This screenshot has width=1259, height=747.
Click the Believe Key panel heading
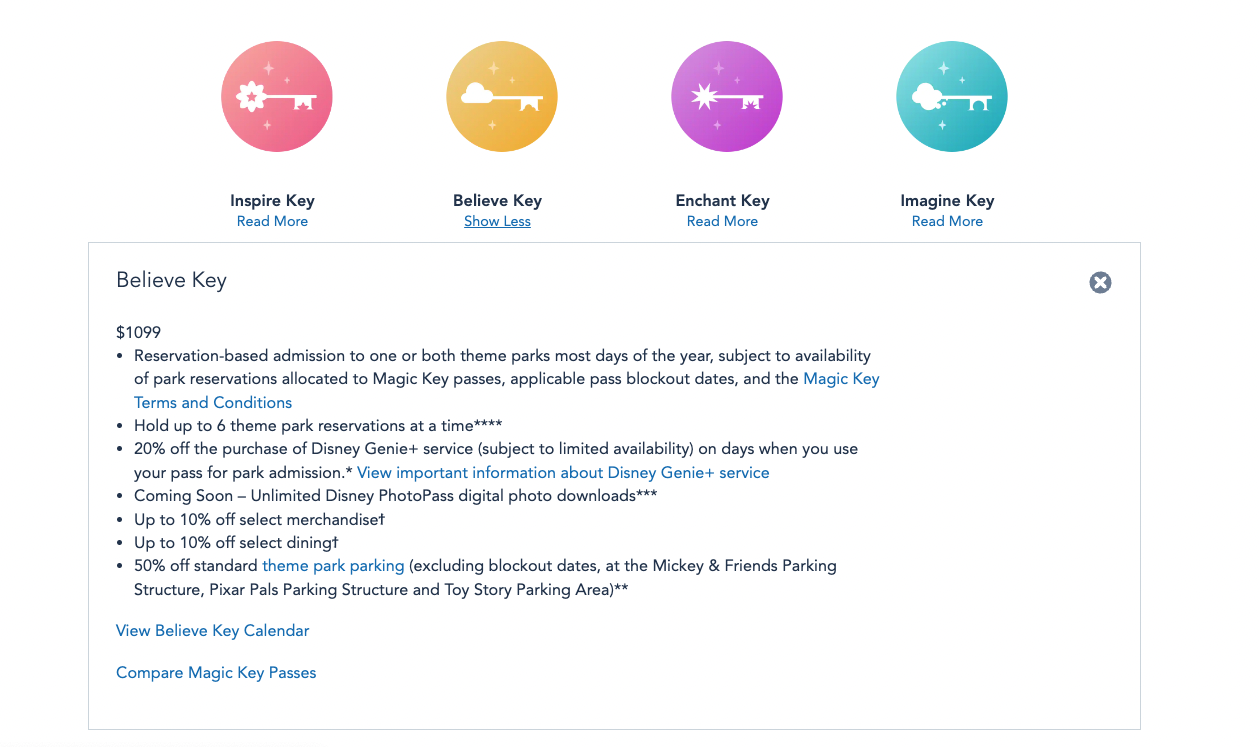point(171,281)
